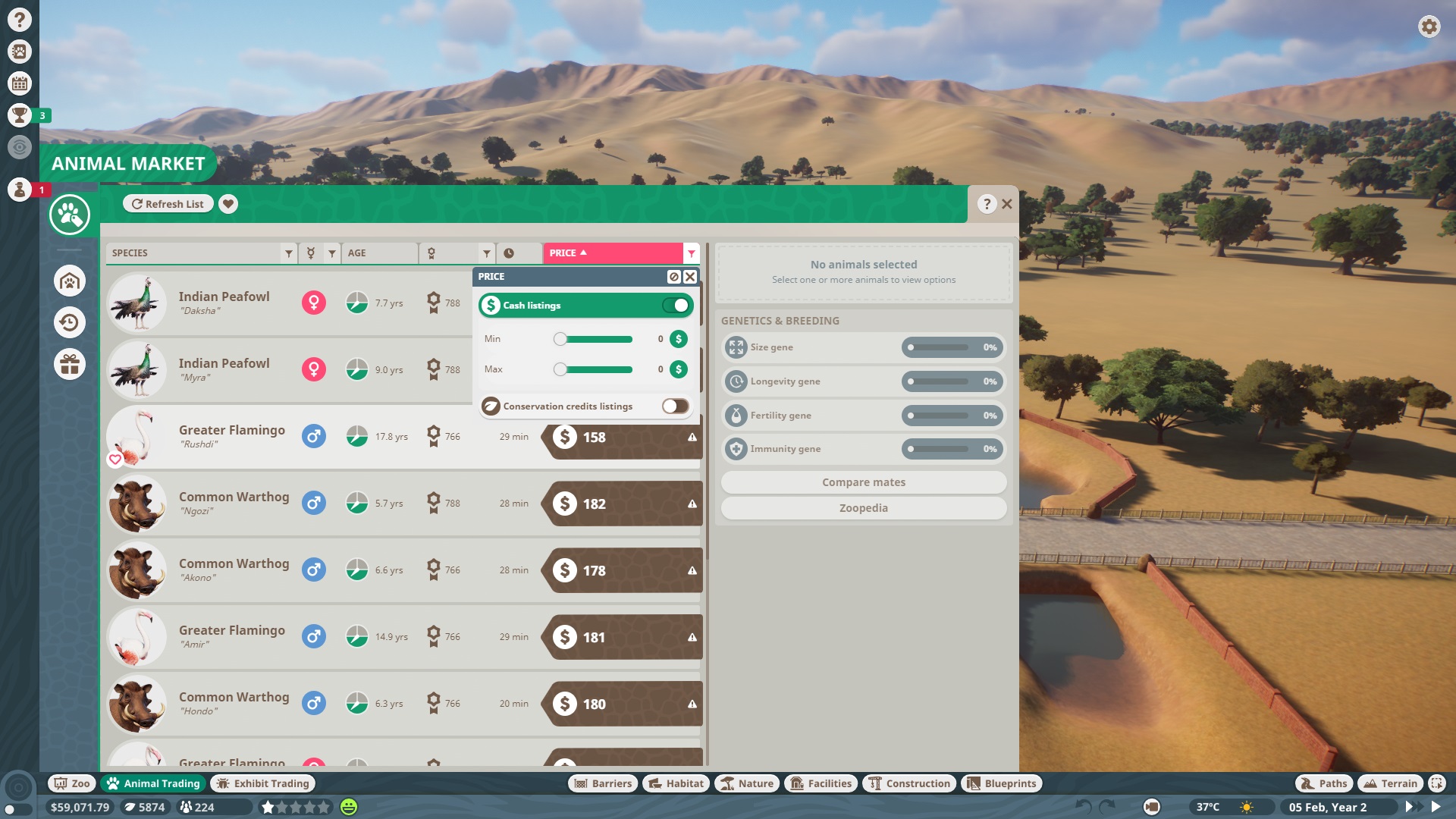
Task: Switch to Zoo tab
Action: [x=72, y=783]
